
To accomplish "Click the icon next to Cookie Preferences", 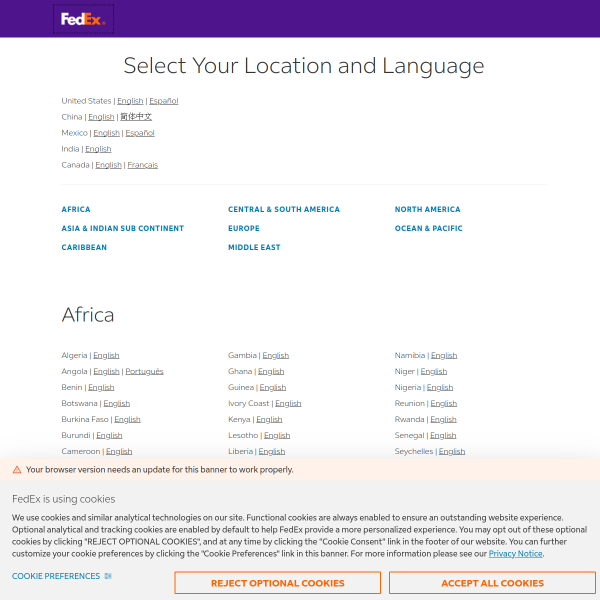I will point(108,576).
